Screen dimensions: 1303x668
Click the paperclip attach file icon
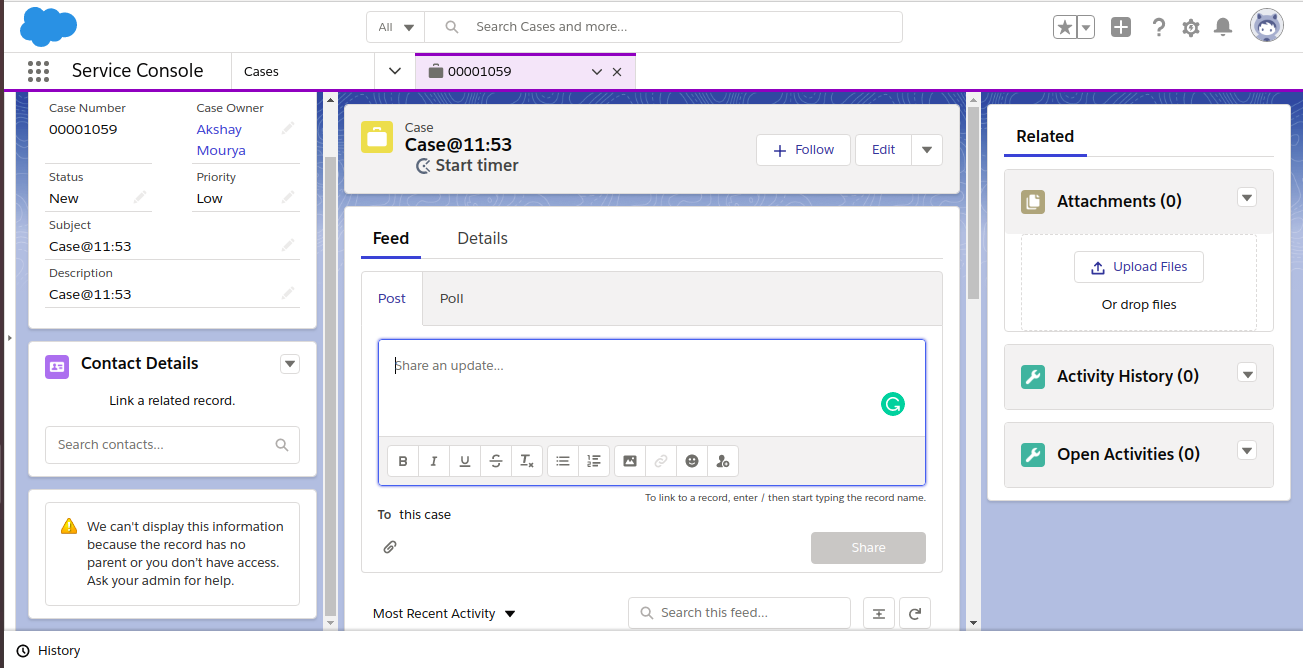(x=390, y=547)
